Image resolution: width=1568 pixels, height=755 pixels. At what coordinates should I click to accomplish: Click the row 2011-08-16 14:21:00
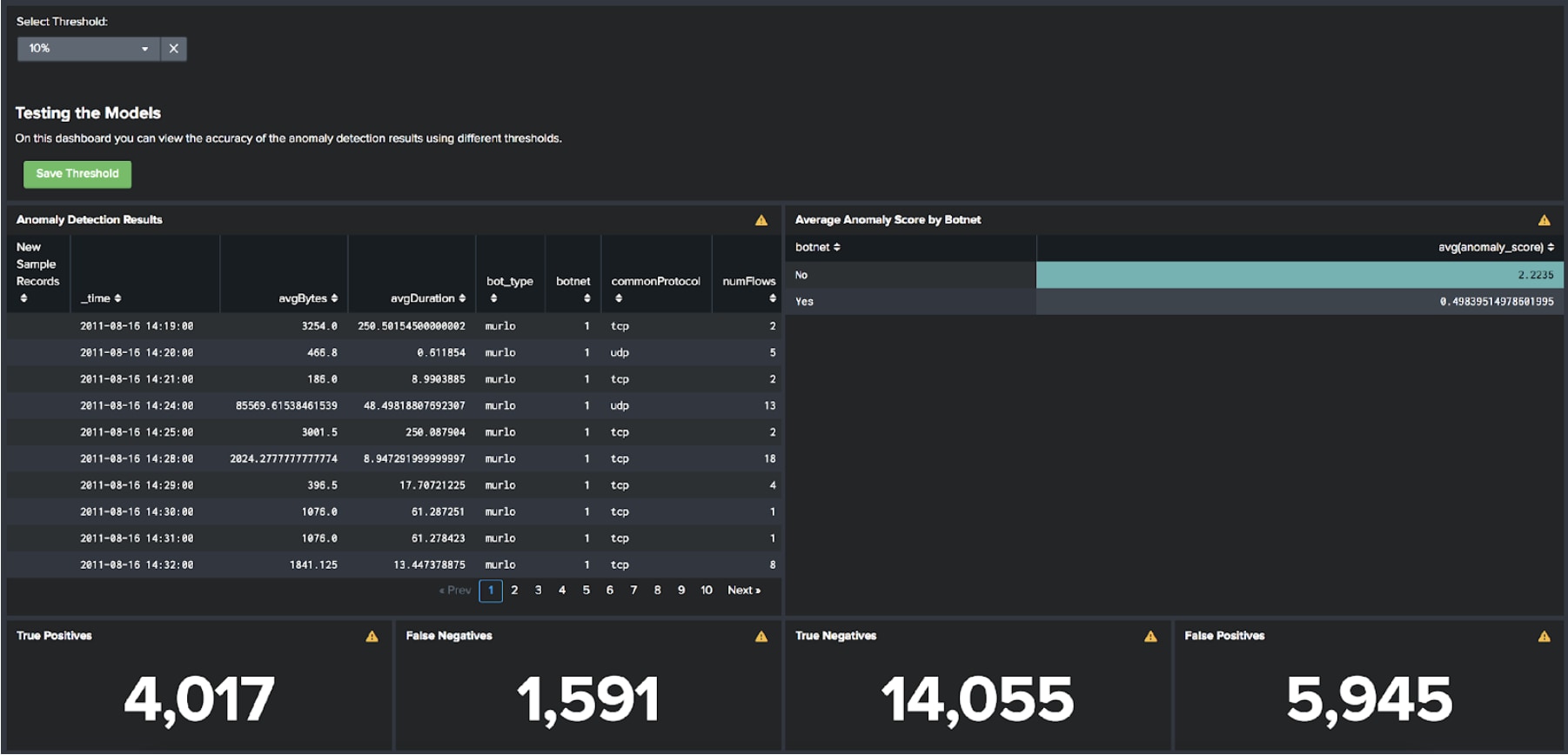click(395, 379)
